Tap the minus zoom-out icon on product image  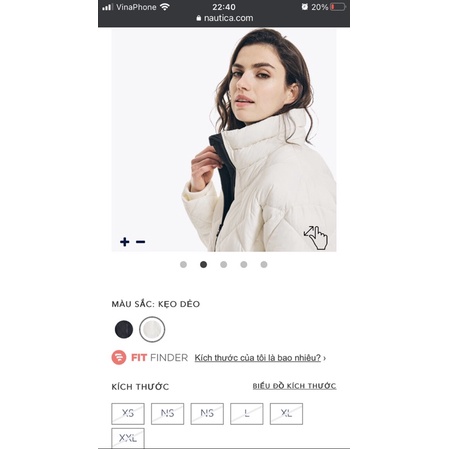(140, 242)
